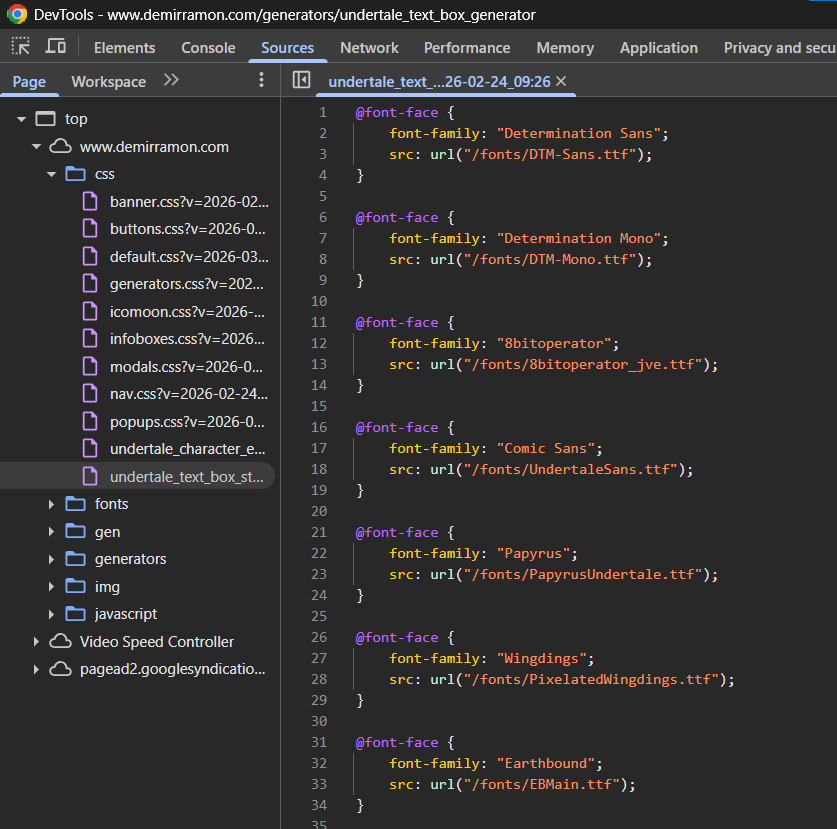Image resolution: width=837 pixels, height=829 pixels.
Task: Collapse the top frame tree node
Action: click(x=22, y=119)
